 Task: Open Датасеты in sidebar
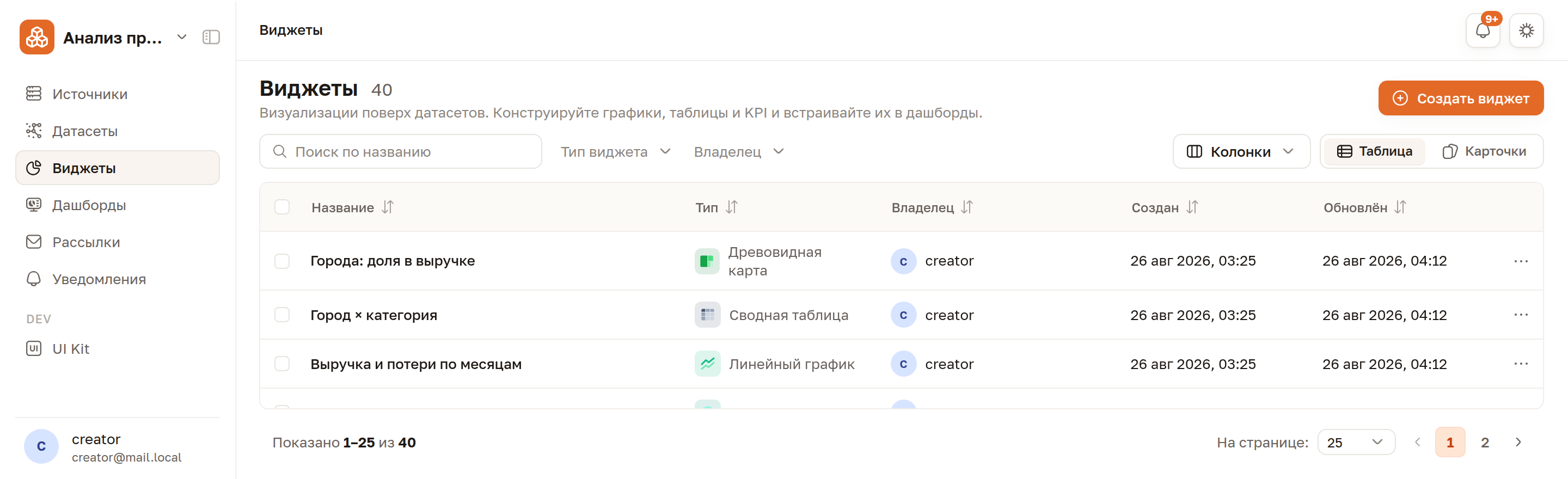pos(118,131)
